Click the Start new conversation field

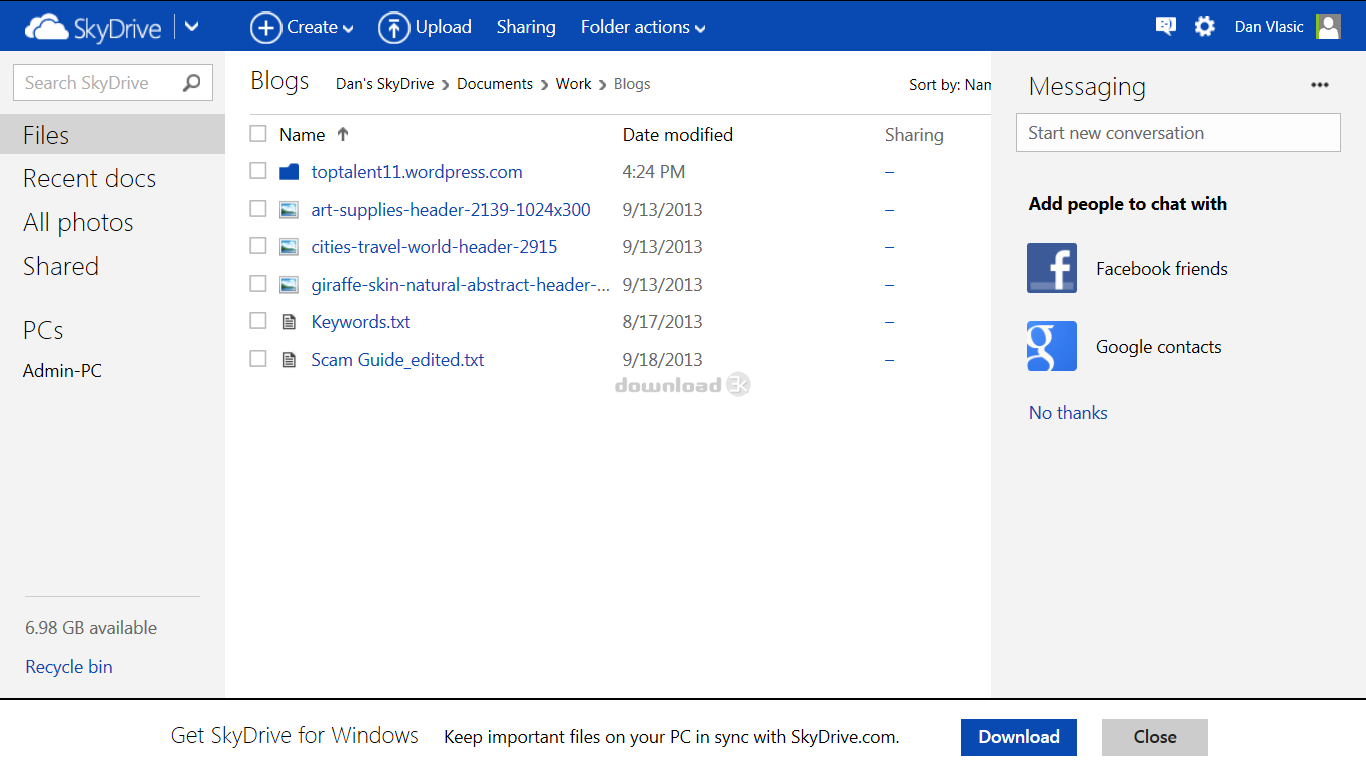[x=1178, y=133]
